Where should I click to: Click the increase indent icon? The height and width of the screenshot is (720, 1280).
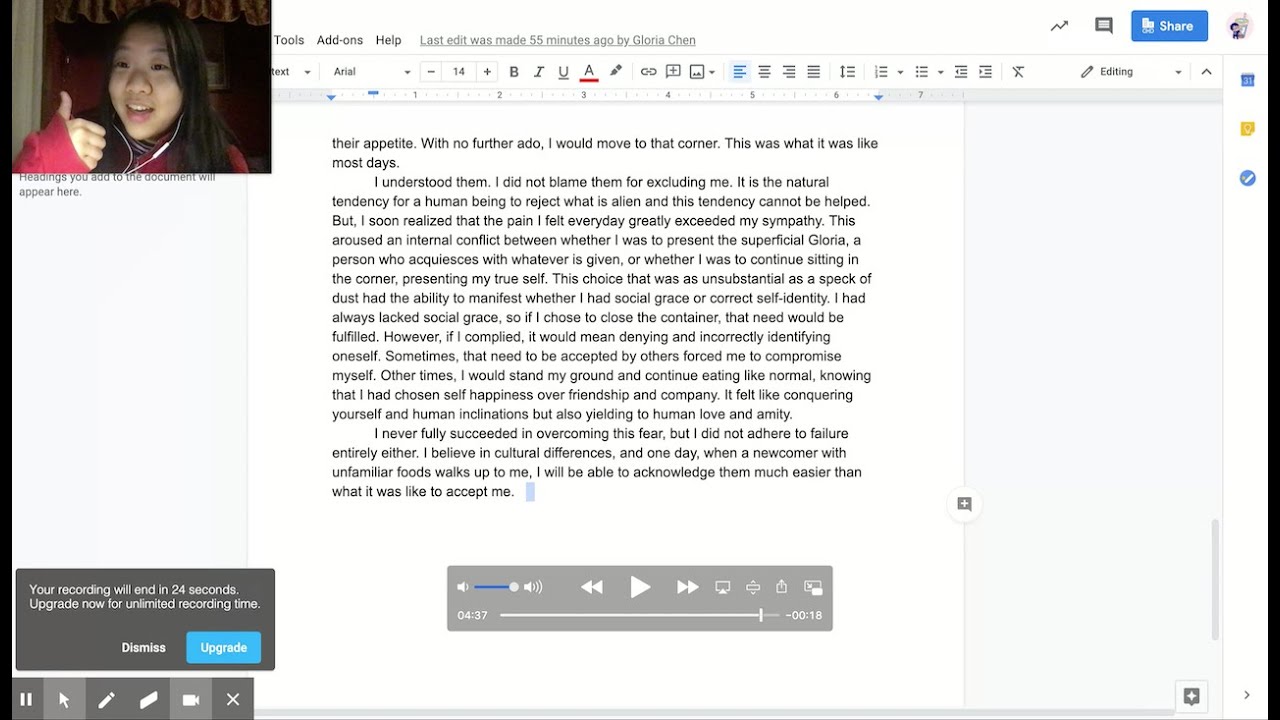pos(986,72)
